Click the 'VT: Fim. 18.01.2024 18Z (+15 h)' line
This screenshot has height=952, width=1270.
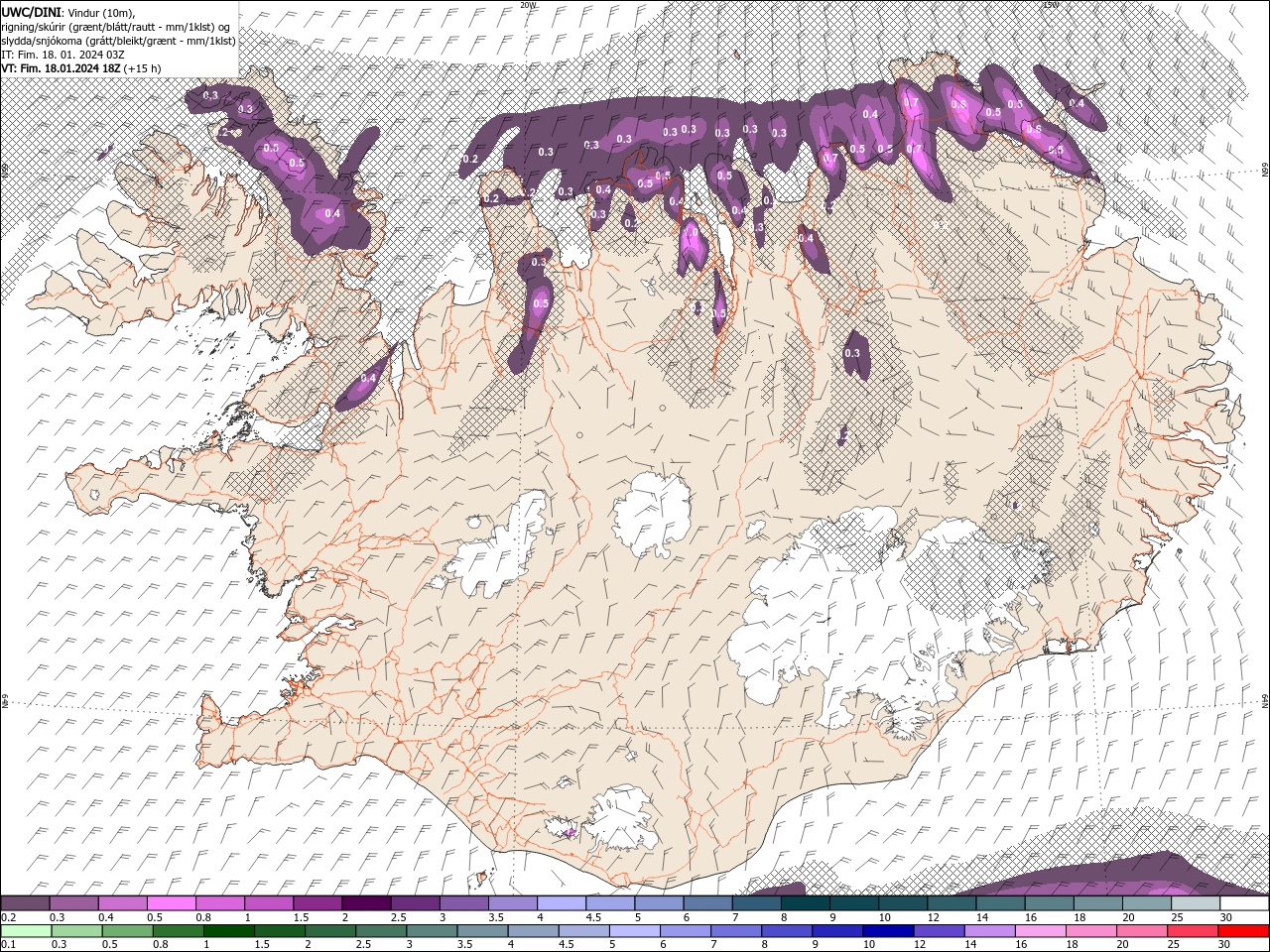coord(81,68)
